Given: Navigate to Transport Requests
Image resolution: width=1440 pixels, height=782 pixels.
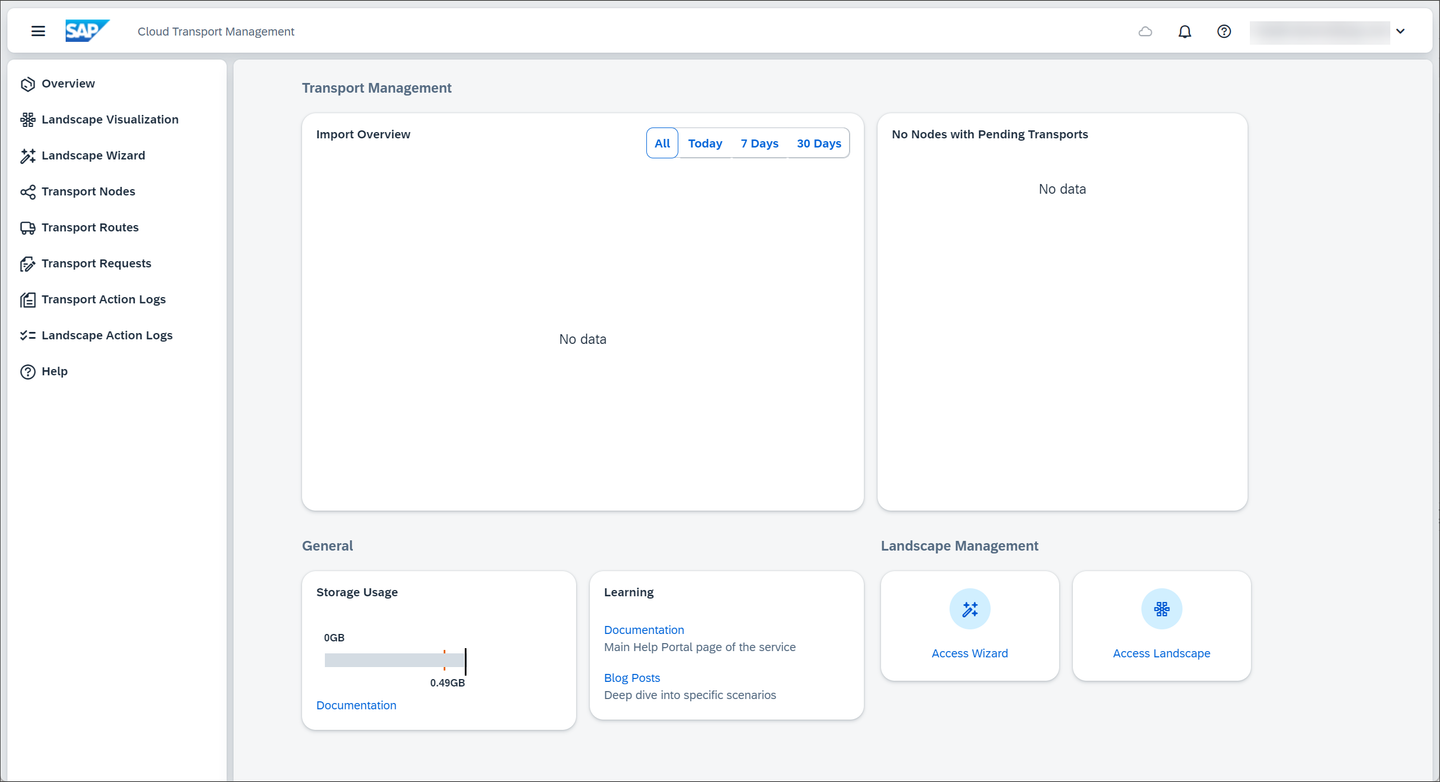Looking at the screenshot, I should pos(96,264).
